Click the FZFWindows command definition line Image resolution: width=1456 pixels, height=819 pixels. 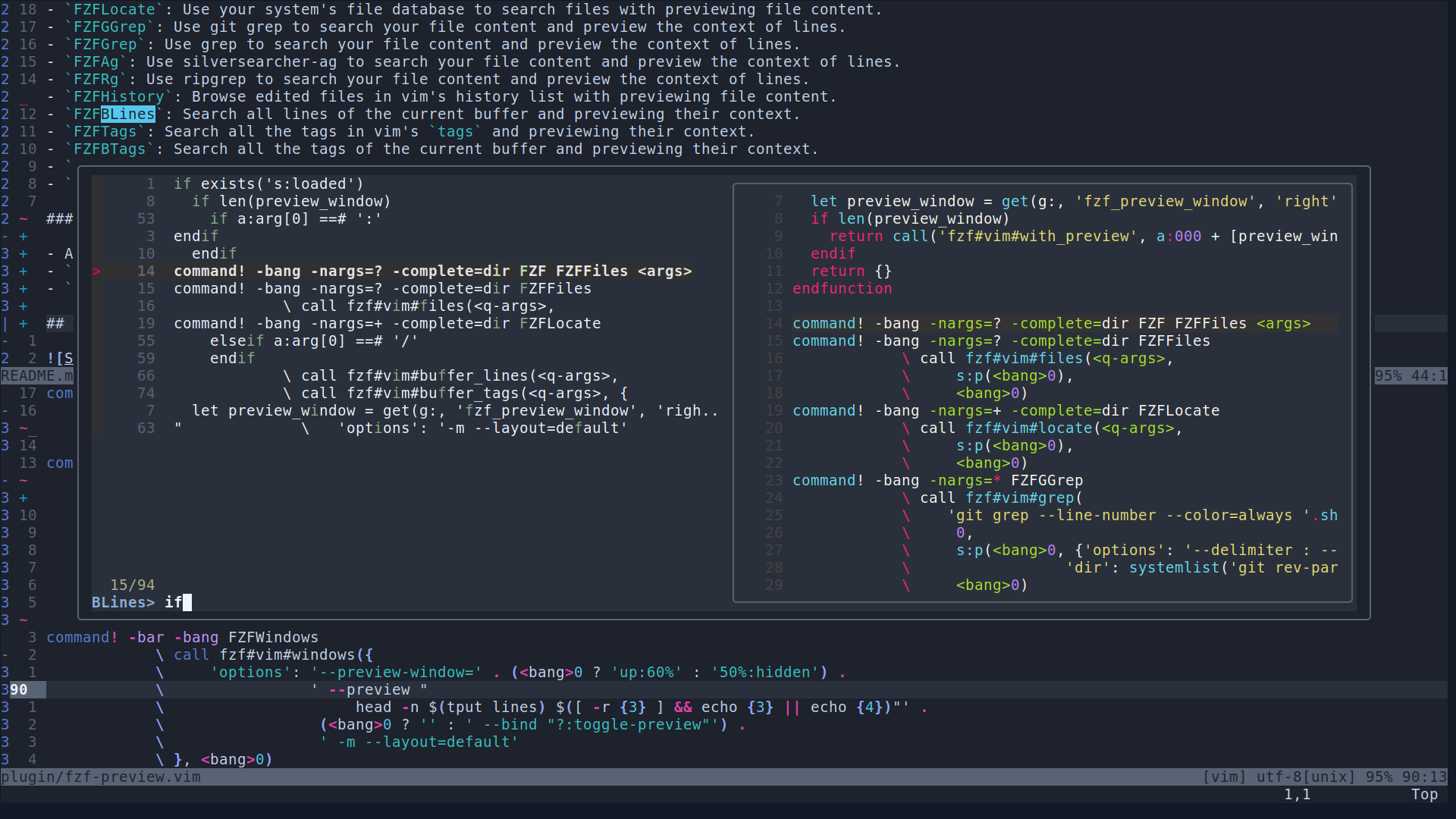click(182, 638)
